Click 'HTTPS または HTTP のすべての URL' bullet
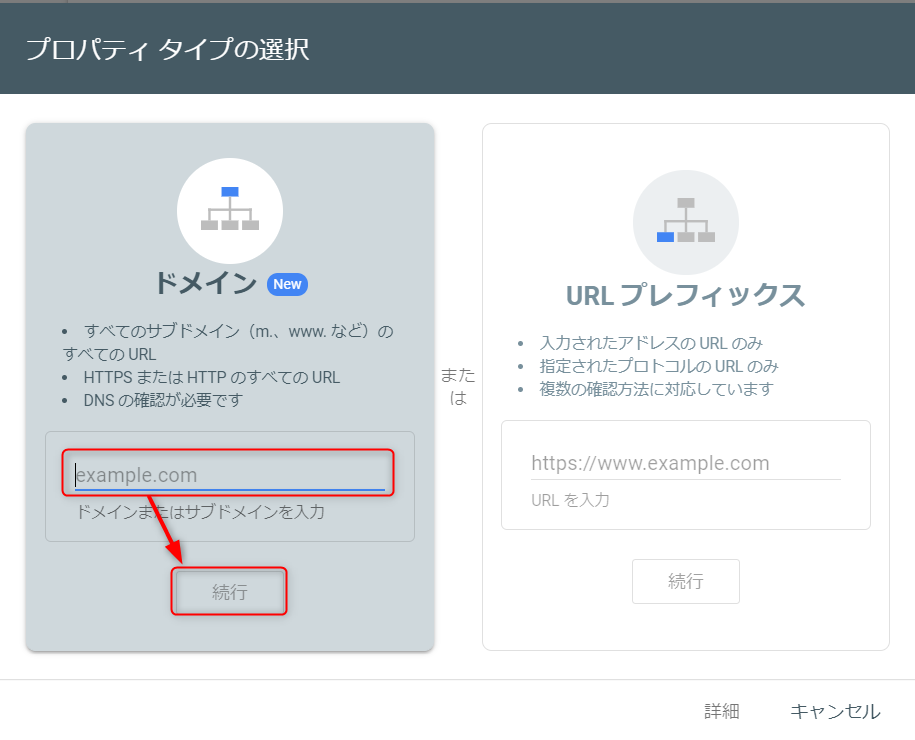 point(212,377)
